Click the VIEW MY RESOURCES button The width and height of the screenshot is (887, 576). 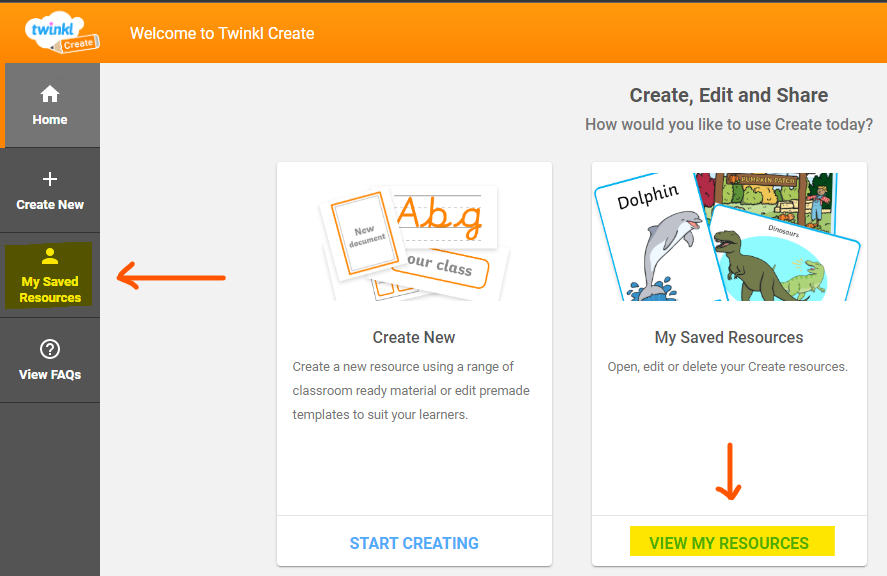click(x=729, y=543)
